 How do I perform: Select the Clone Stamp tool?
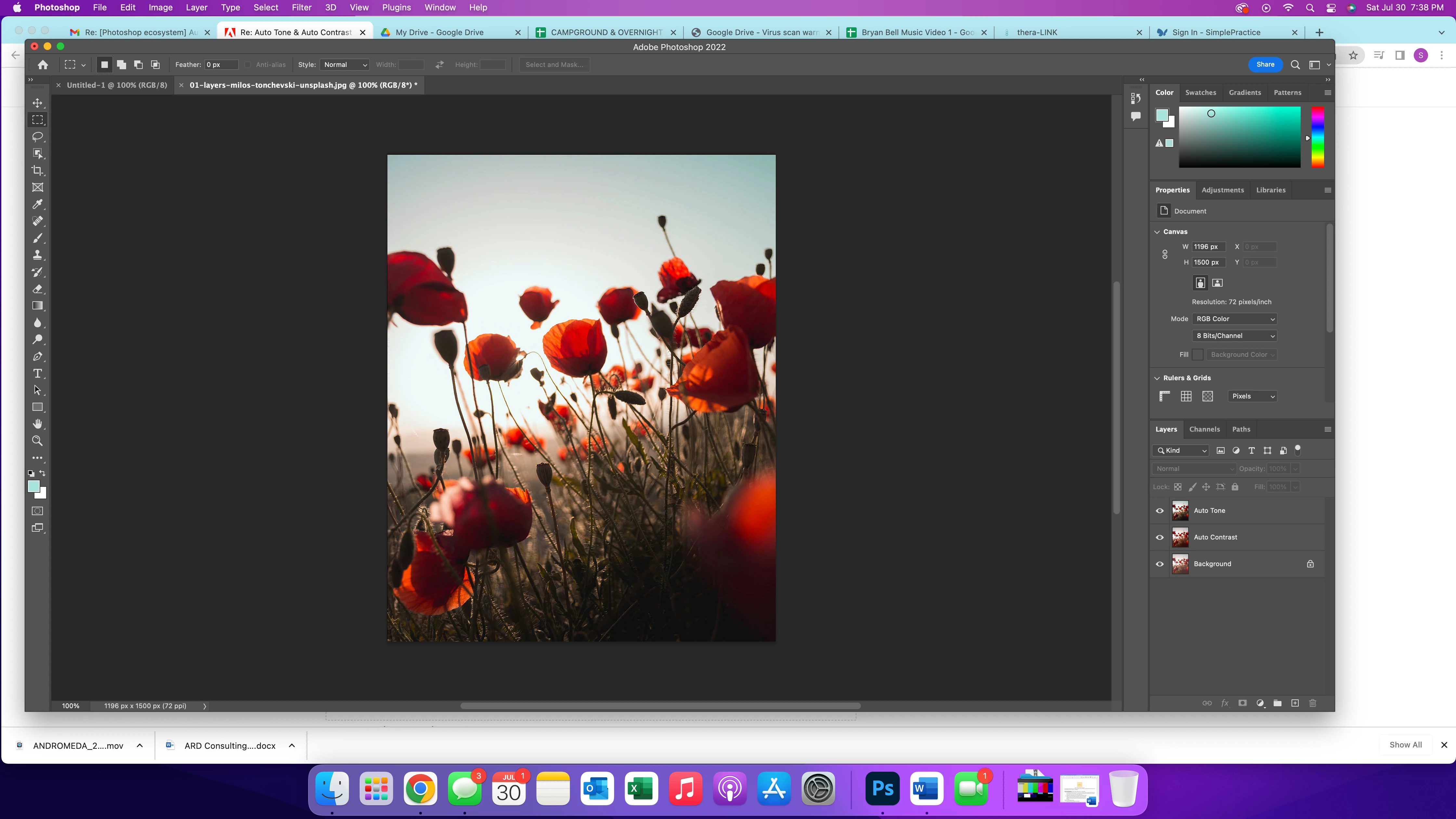[x=37, y=255]
